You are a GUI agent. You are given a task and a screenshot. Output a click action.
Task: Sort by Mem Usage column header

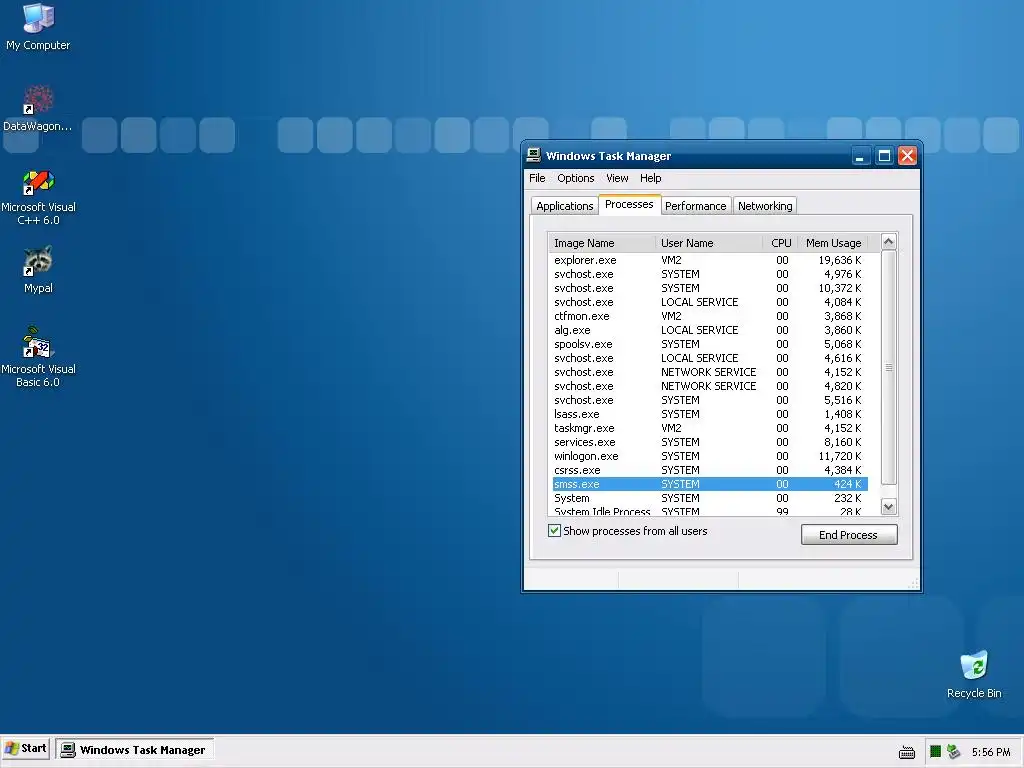(833, 243)
